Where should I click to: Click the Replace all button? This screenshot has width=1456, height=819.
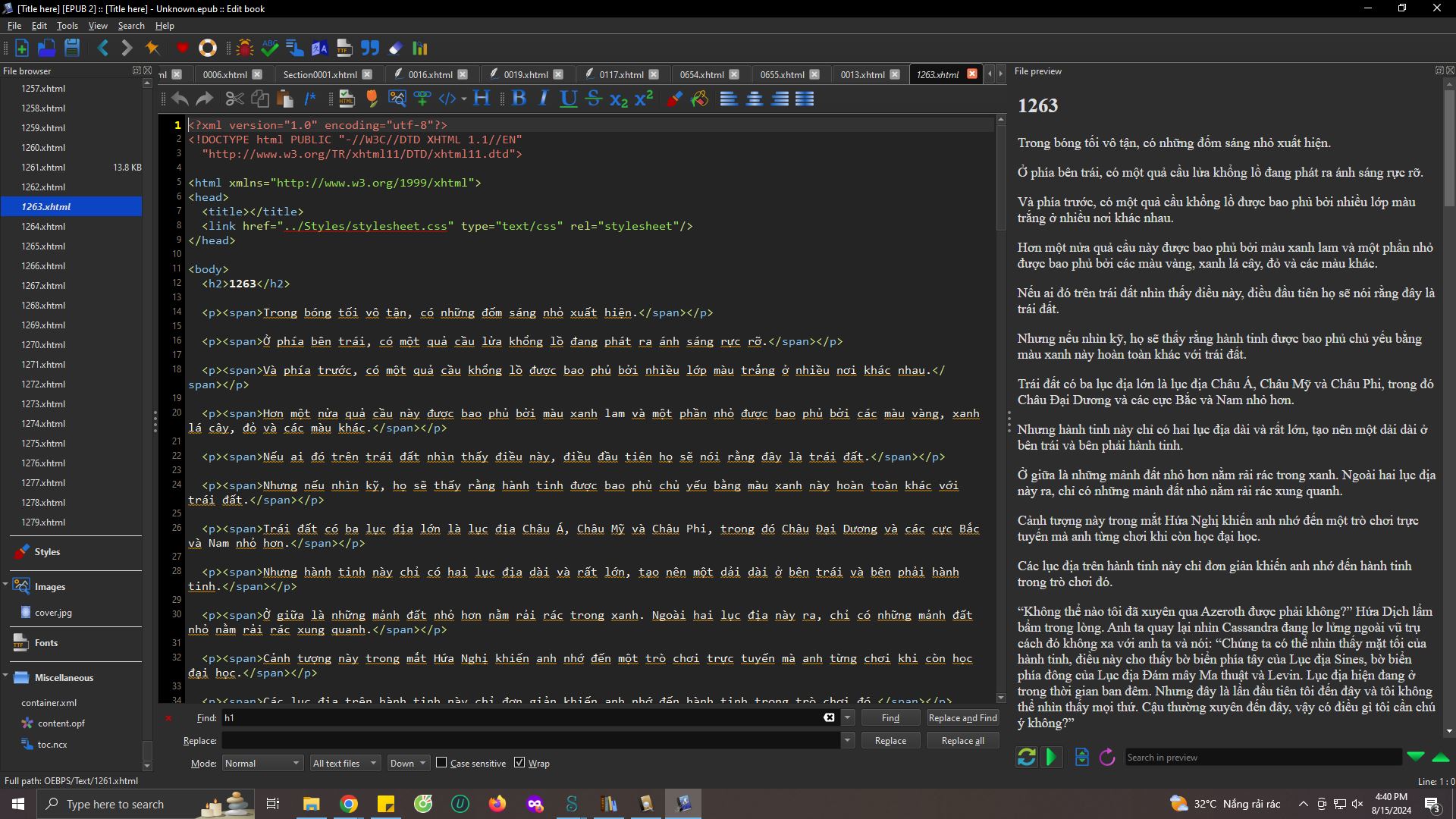[962, 740]
